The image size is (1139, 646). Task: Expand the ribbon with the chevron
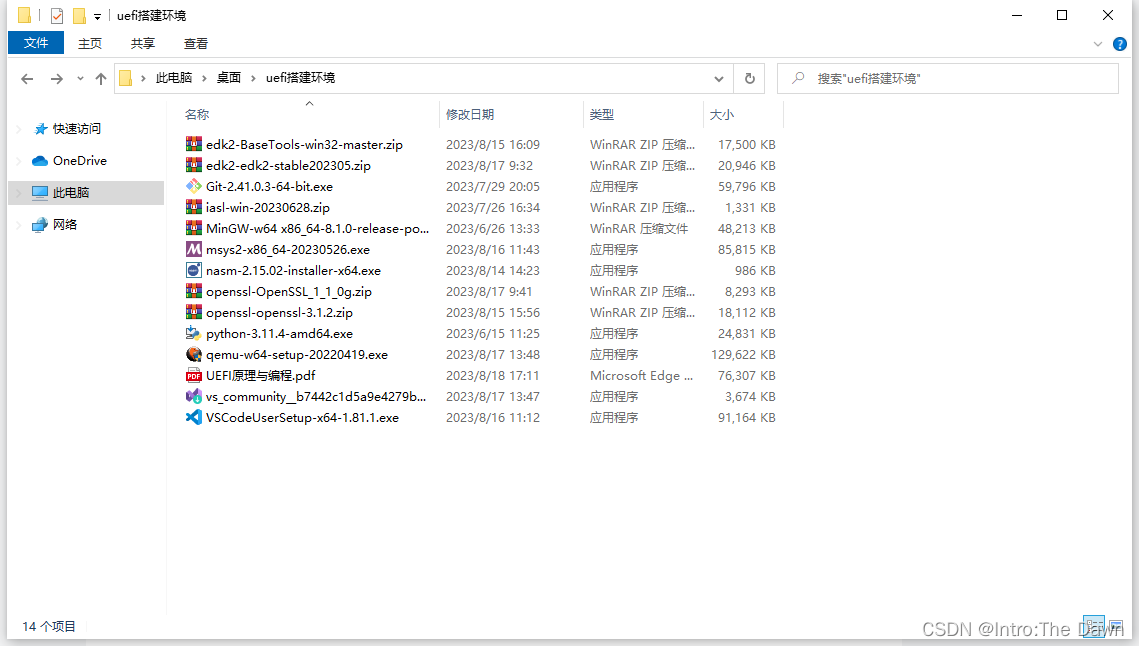click(1098, 44)
